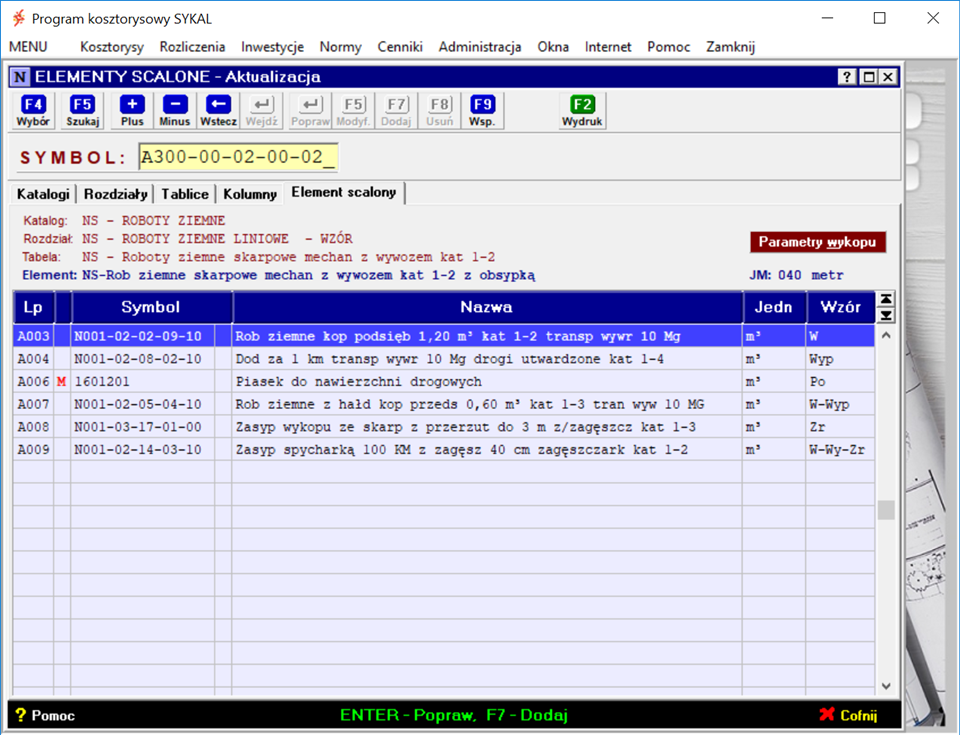Click the Wejdź toolbar button

click(x=262, y=111)
